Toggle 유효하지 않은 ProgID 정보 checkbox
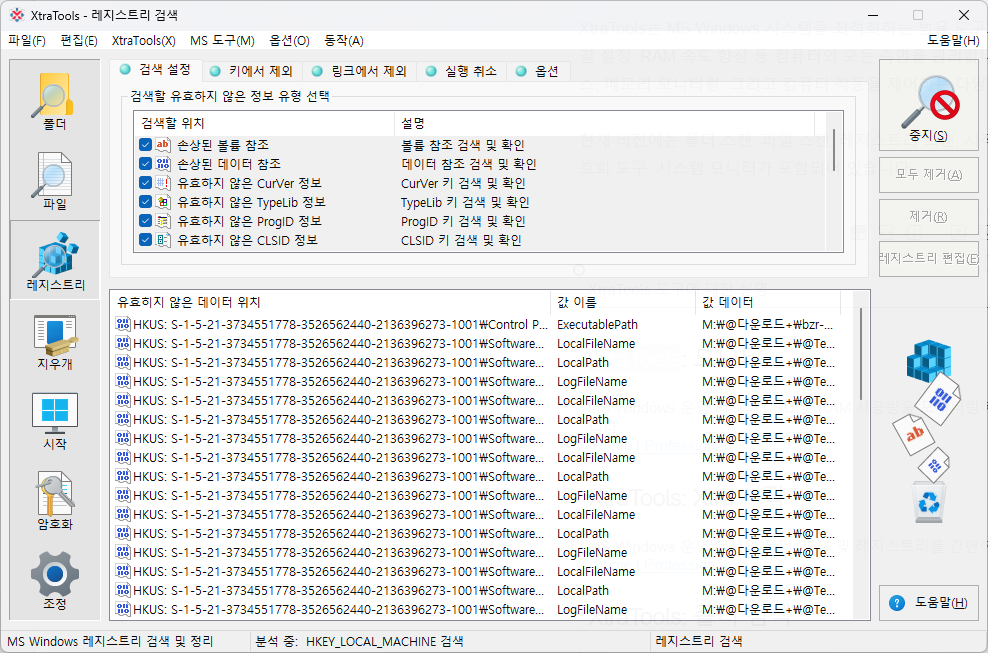Screen dimensions: 988x653 [146, 221]
